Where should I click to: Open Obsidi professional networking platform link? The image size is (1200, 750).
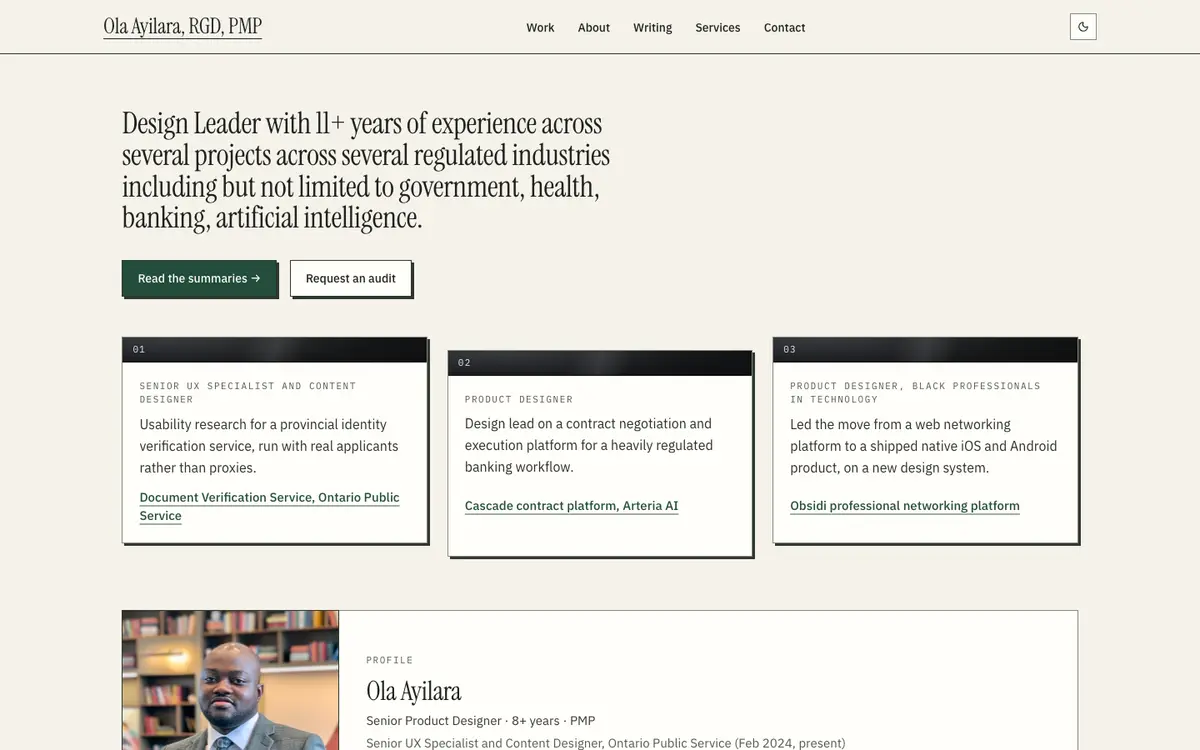click(905, 506)
